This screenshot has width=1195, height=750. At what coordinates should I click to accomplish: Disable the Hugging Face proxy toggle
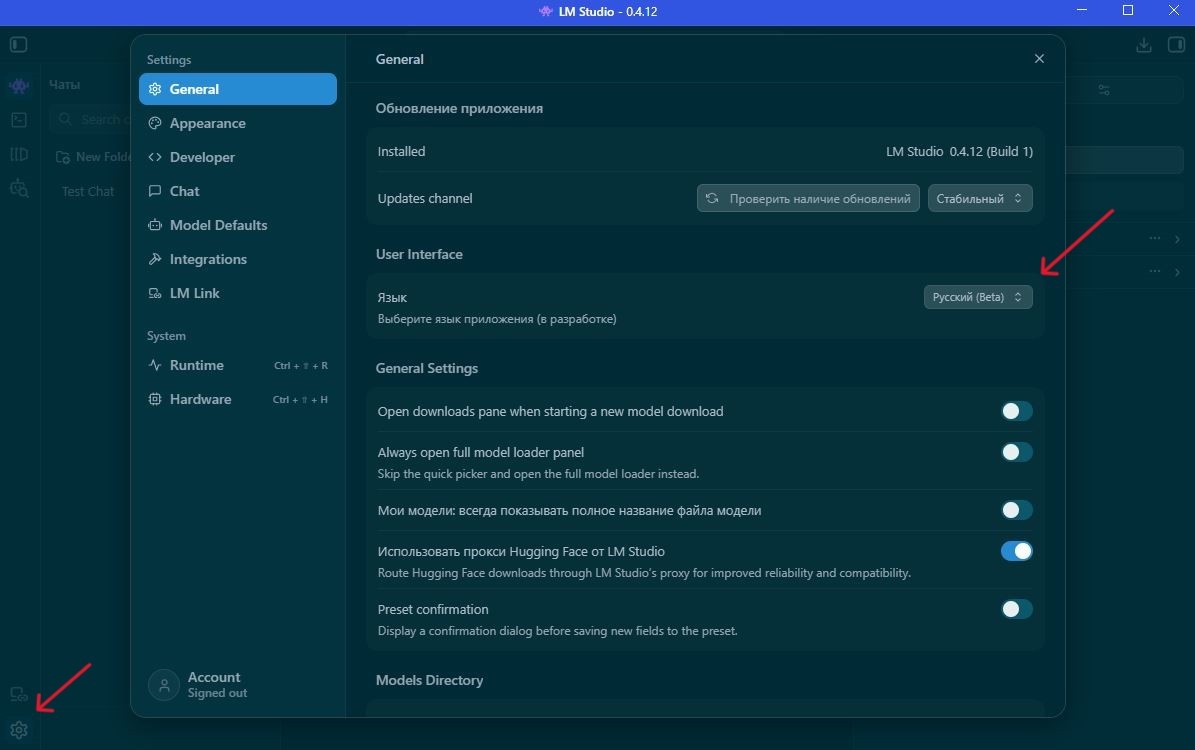(1017, 551)
